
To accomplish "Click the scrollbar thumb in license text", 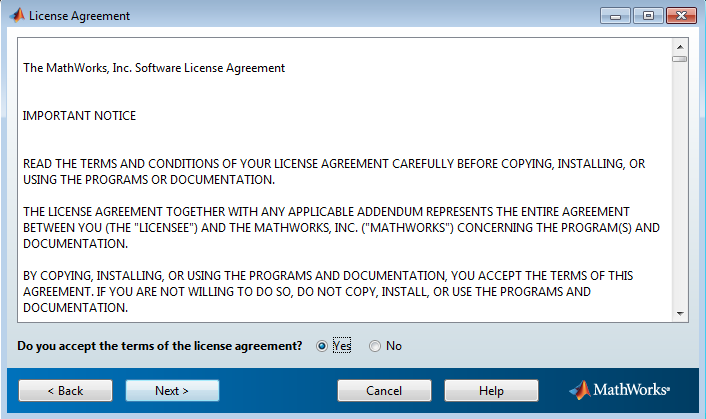I will point(680,59).
